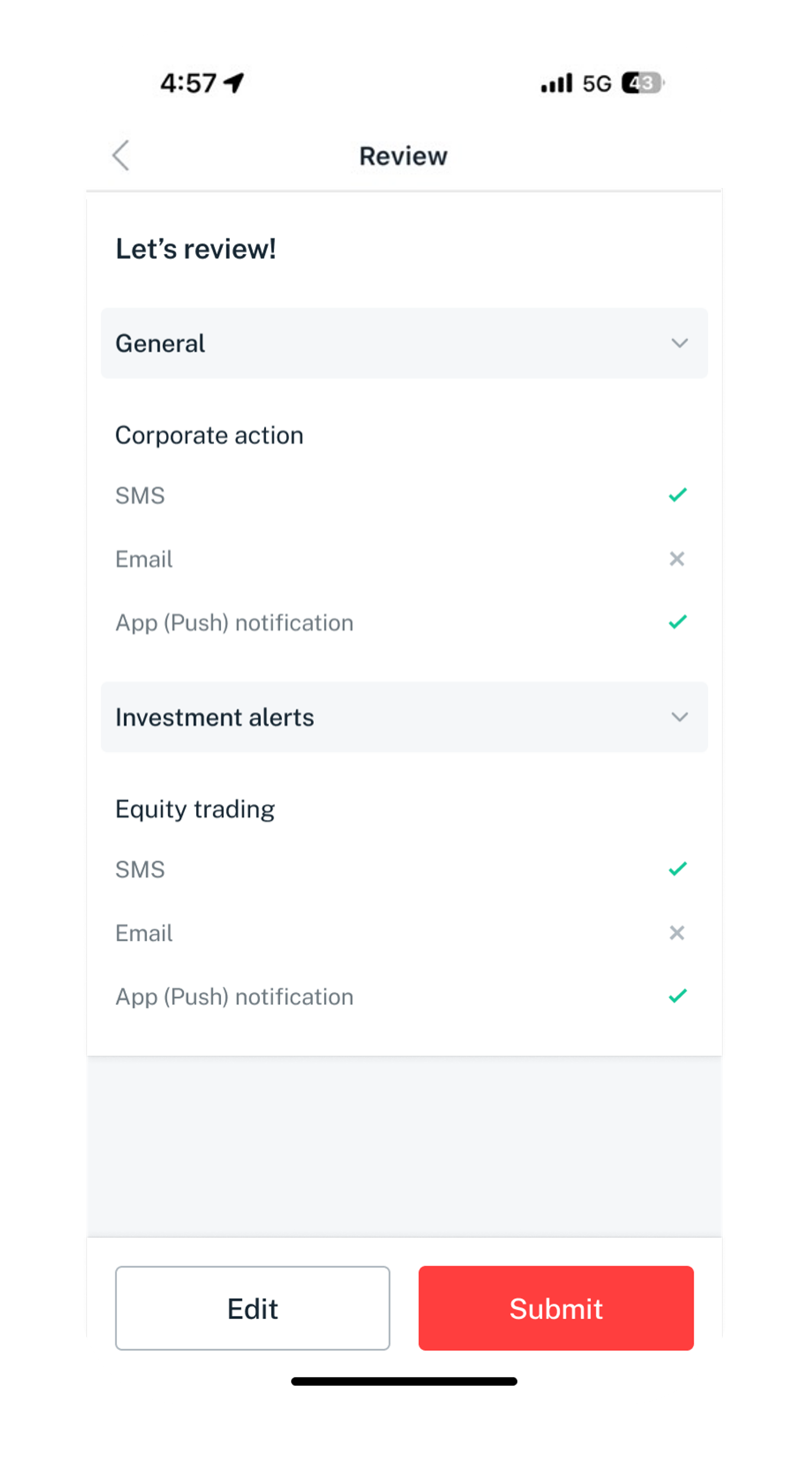This screenshot has width=812, height=1463.
Task: Tap the home indicator bar
Action: (404, 1381)
